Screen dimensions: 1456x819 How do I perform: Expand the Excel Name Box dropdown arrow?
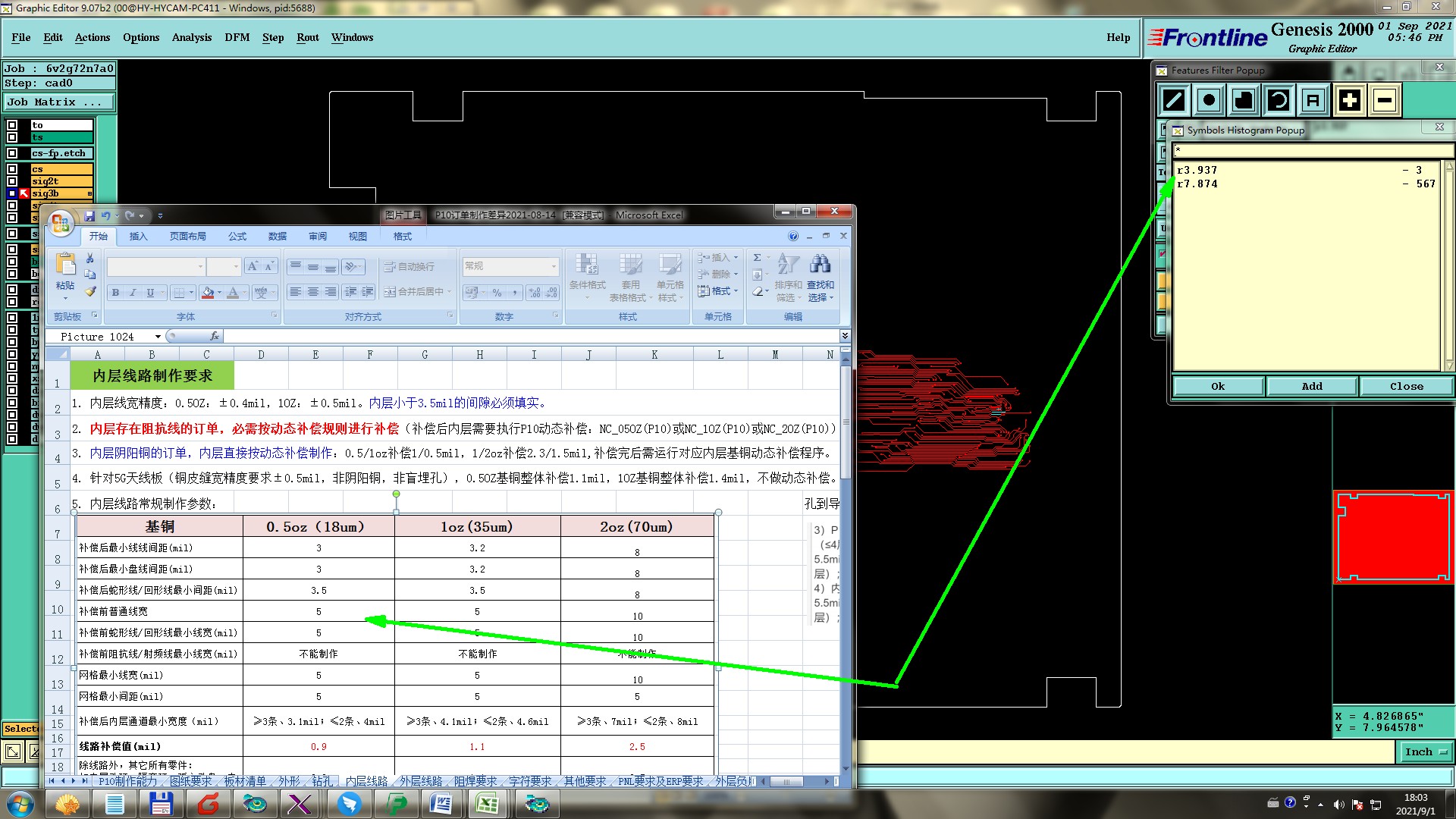click(x=158, y=337)
